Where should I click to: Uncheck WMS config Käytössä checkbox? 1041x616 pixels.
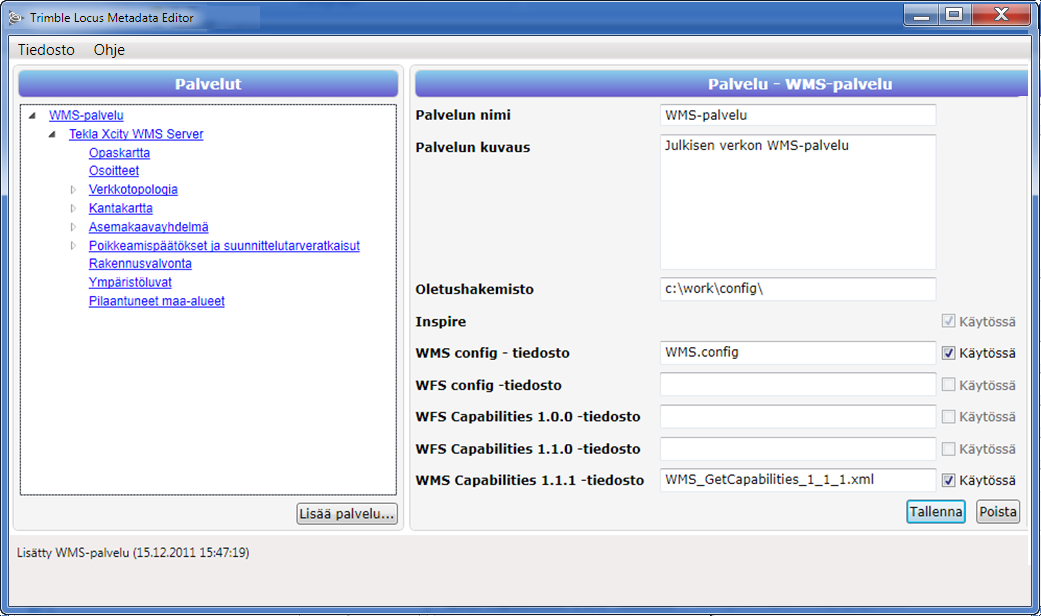tap(949, 353)
